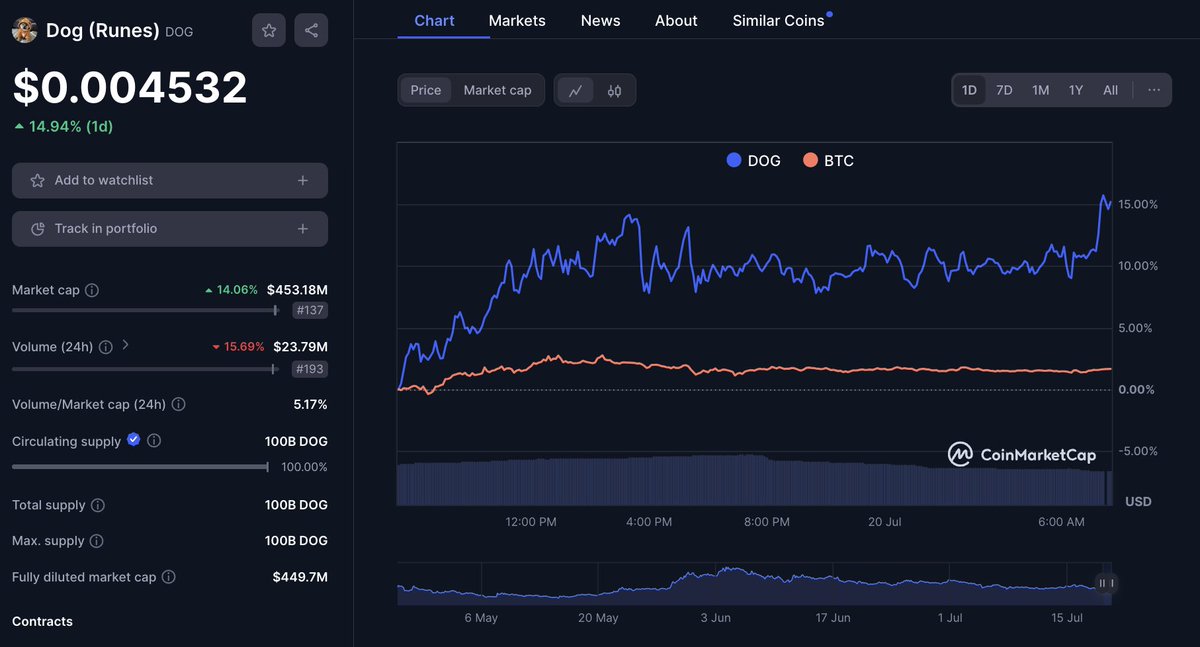Viewport: 1200px width, 647px height.
Task: Click Add to watchlist button
Action: (170, 181)
